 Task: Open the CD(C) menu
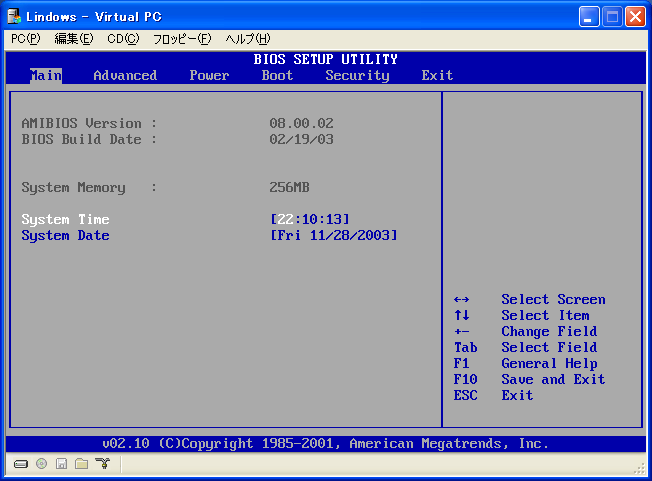(x=124, y=39)
